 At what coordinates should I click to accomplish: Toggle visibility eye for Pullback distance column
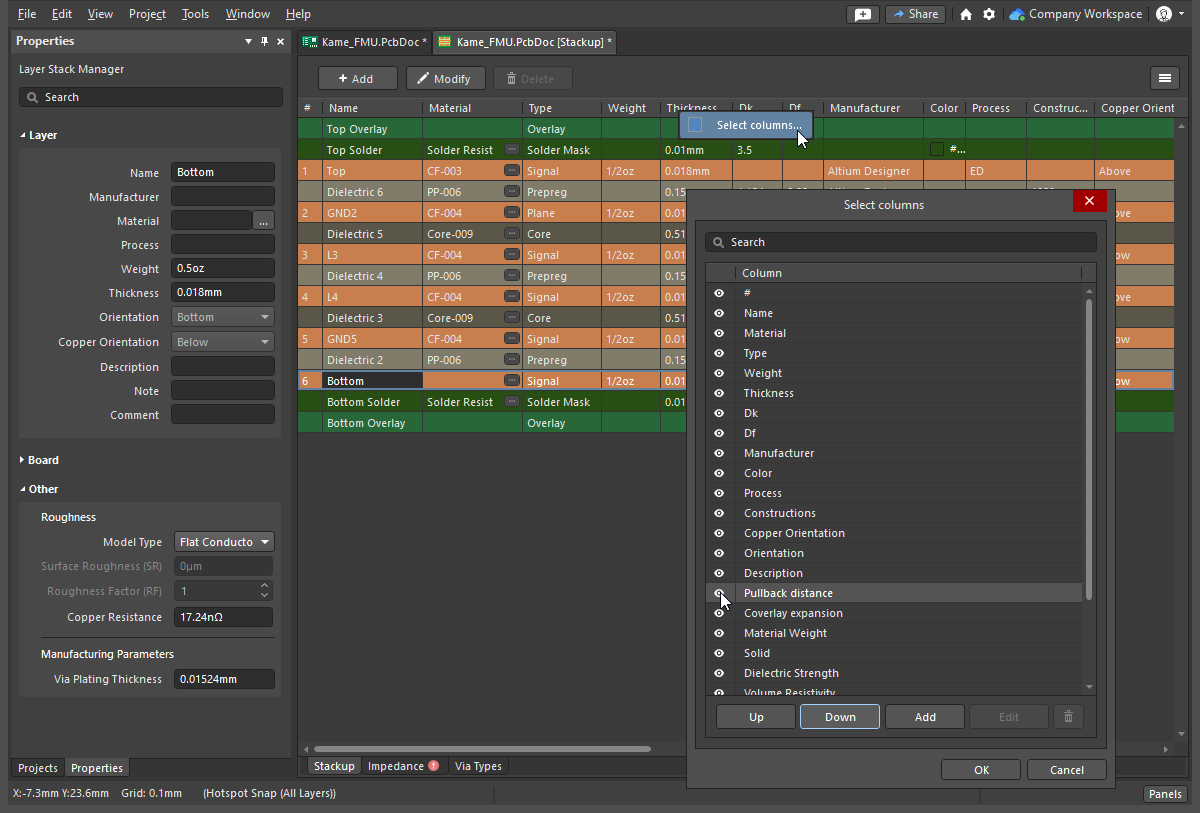[719, 593]
